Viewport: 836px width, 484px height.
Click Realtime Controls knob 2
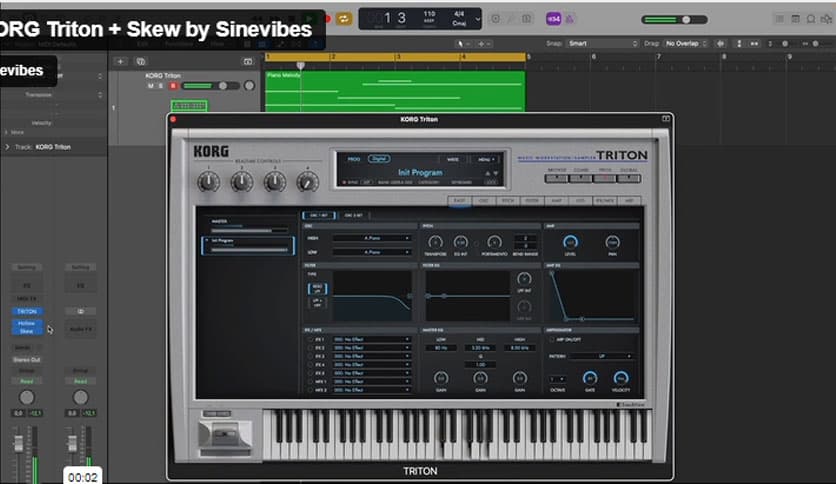point(242,182)
